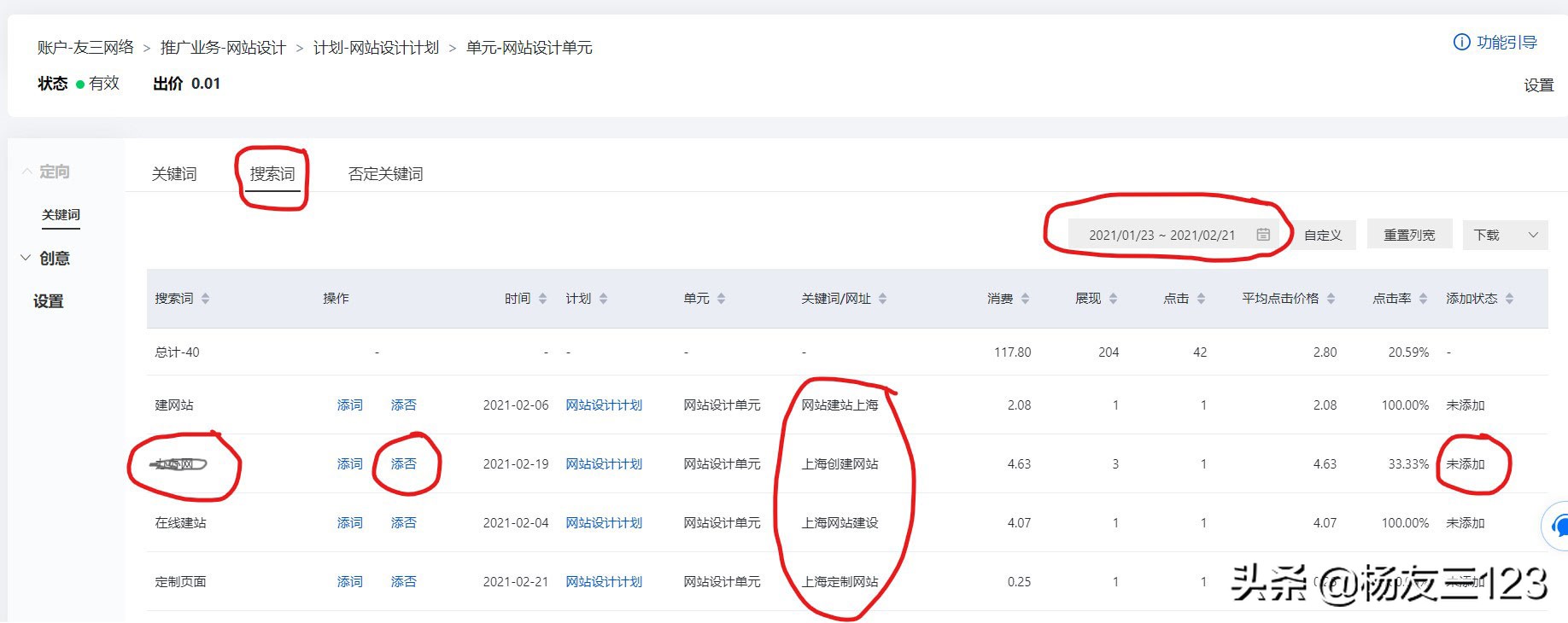1568x623 pixels.
Task: Open 网站设计计划 link in 在线建站 row
Action: click(604, 523)
